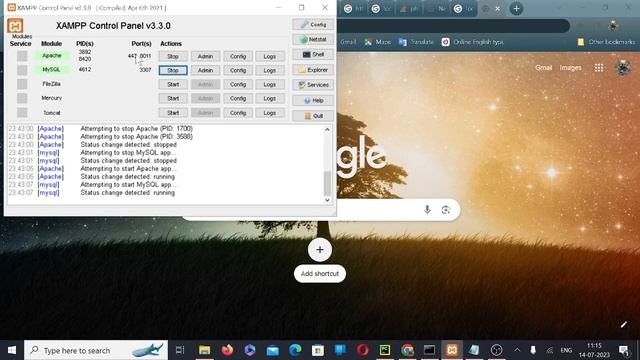Toggle the Mercury service checkbox
The image size is (640, 360).
tap(22, 98)
